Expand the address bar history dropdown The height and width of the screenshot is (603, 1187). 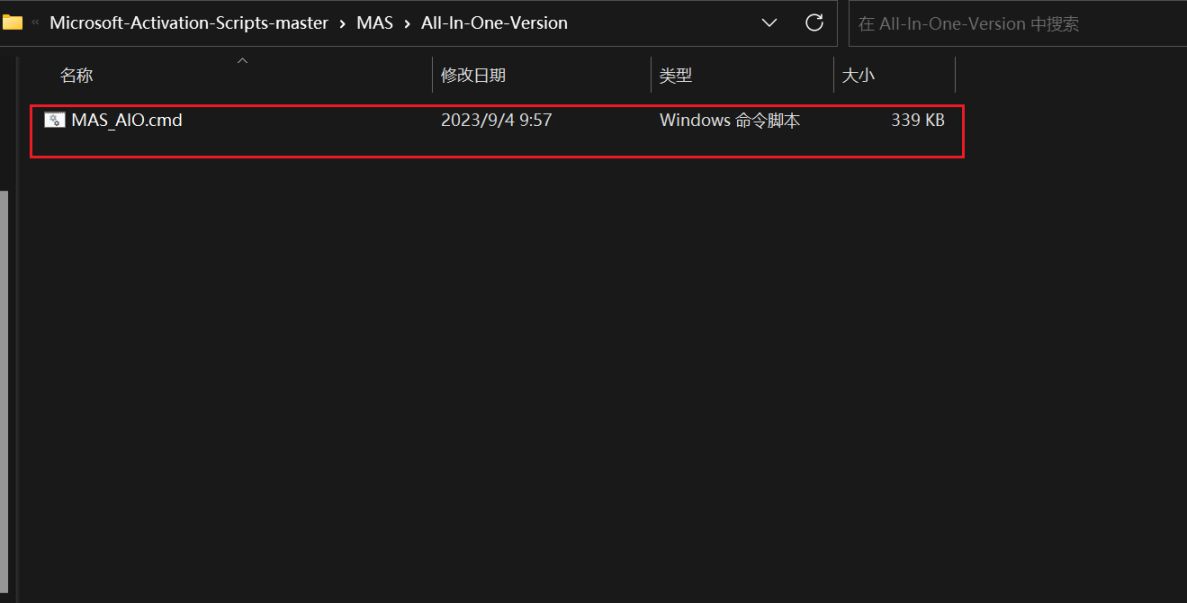(x=769, y=23)
